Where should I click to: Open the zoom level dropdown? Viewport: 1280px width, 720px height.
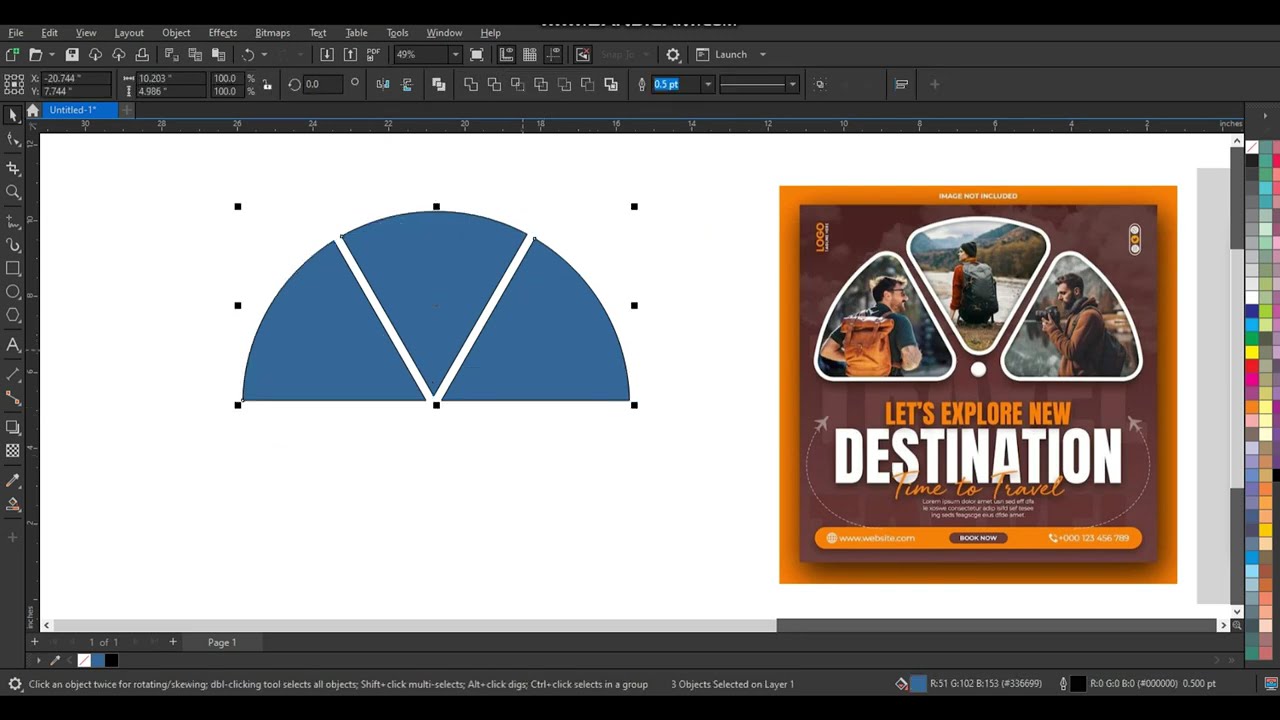click(x=455, y=54)
